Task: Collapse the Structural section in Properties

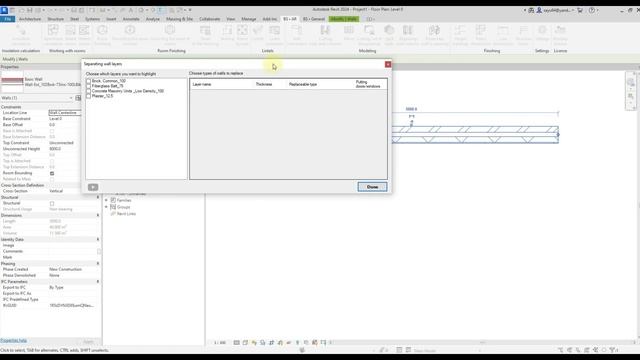Action: 98,197
